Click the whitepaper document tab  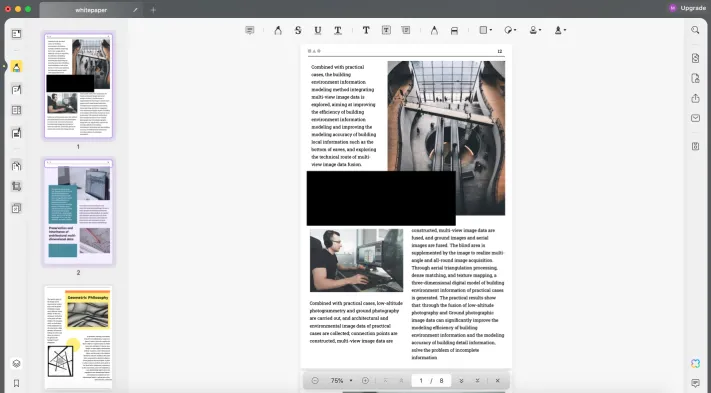tap(91, 10)
